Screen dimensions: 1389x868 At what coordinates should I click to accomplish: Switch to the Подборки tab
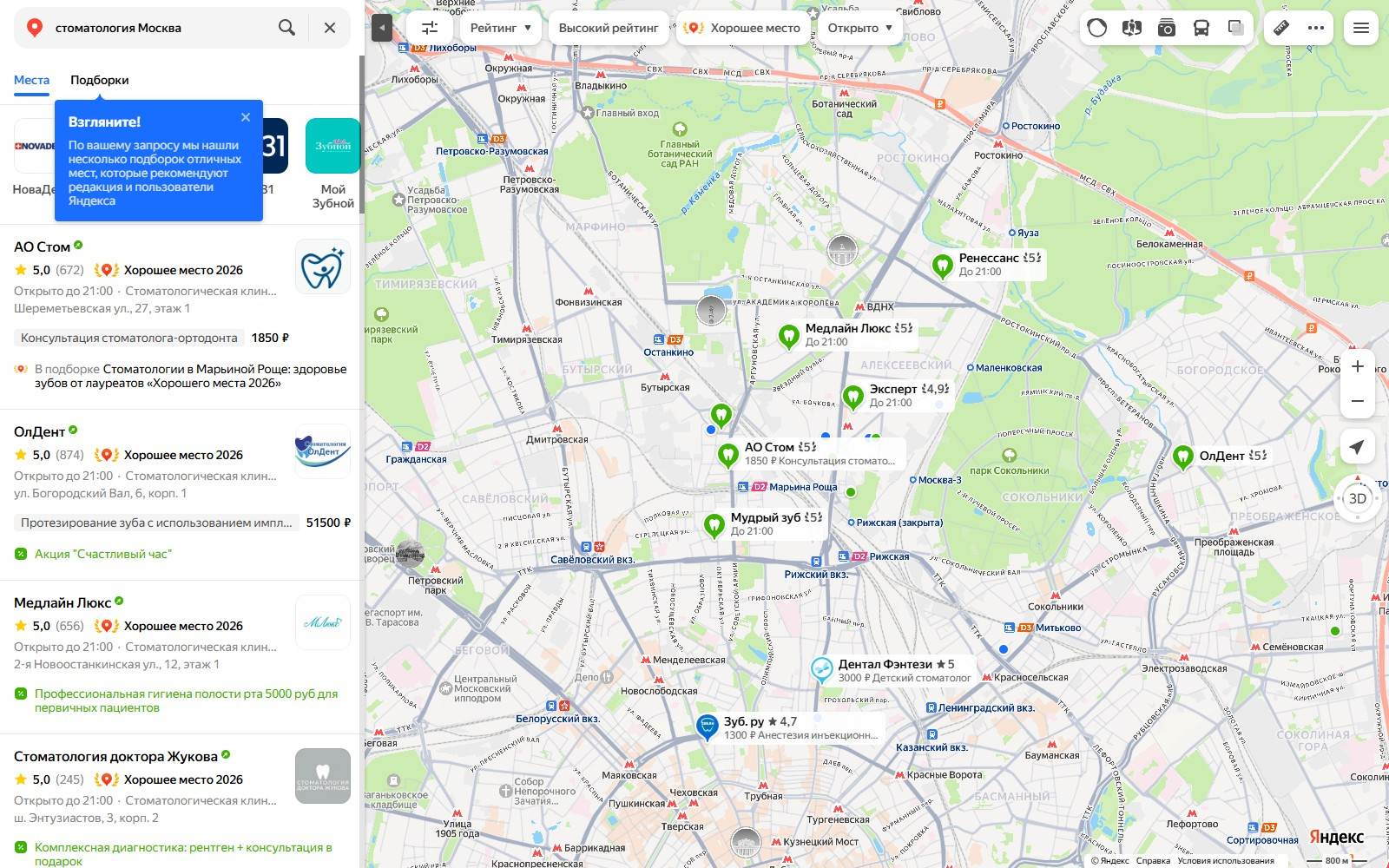pyautogui.click(x=100, y=80)
